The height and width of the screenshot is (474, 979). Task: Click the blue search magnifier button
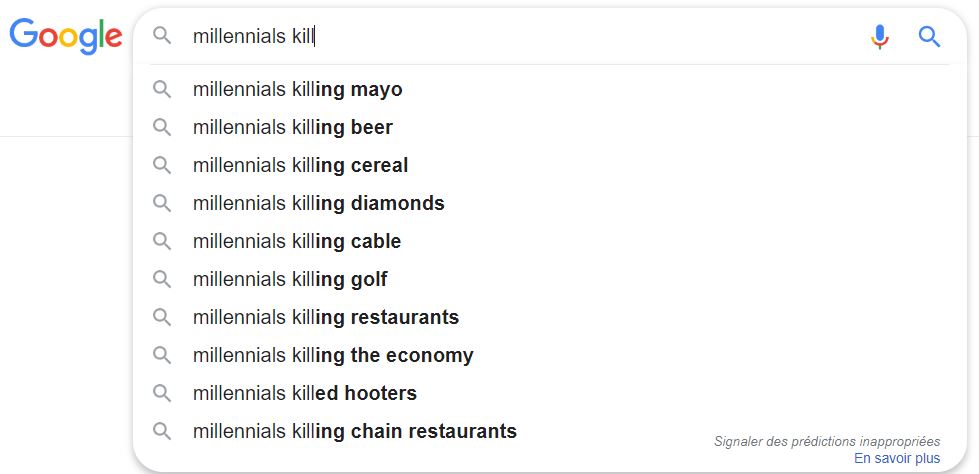coord(929,37)
